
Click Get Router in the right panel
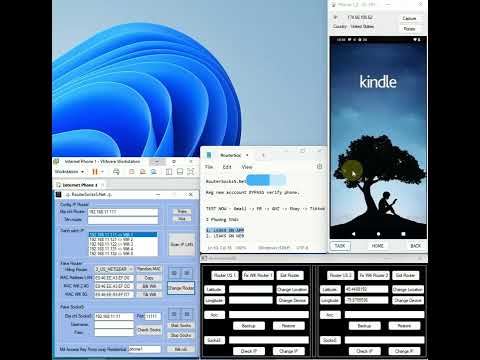405,275
